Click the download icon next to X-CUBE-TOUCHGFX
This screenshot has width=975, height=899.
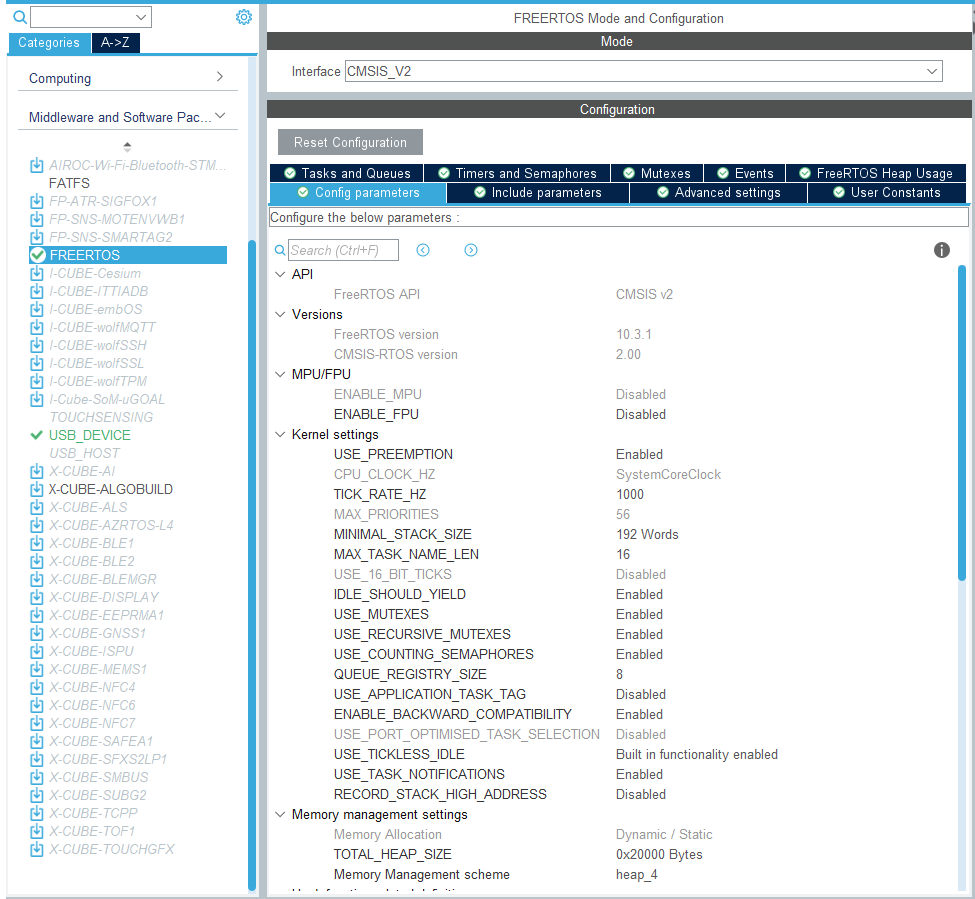tap(37, 849)
